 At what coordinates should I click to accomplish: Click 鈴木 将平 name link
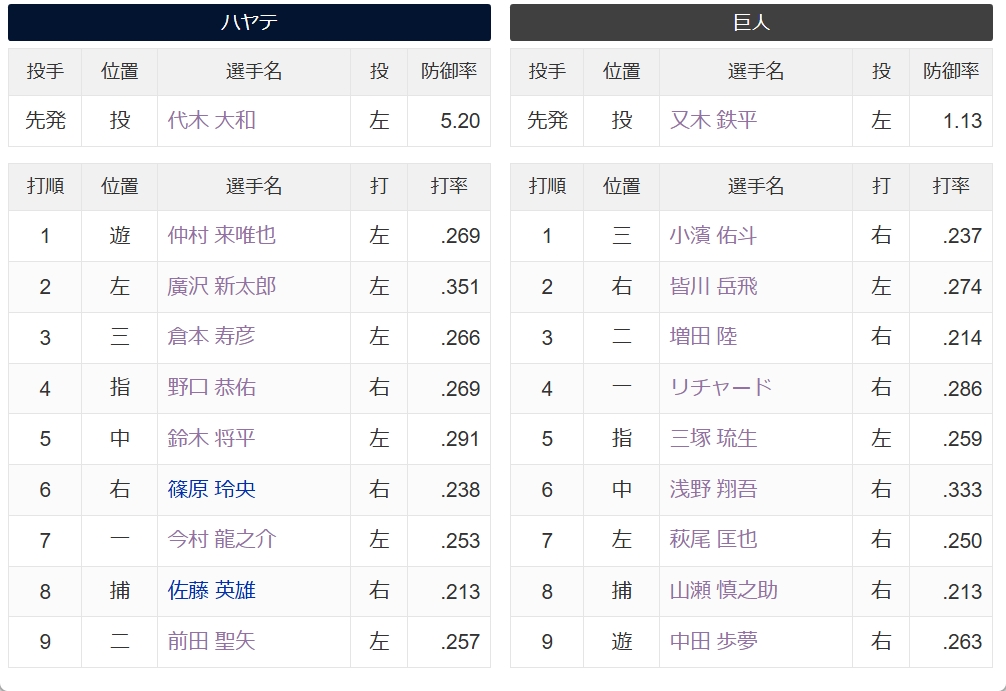tap(212, 438)
